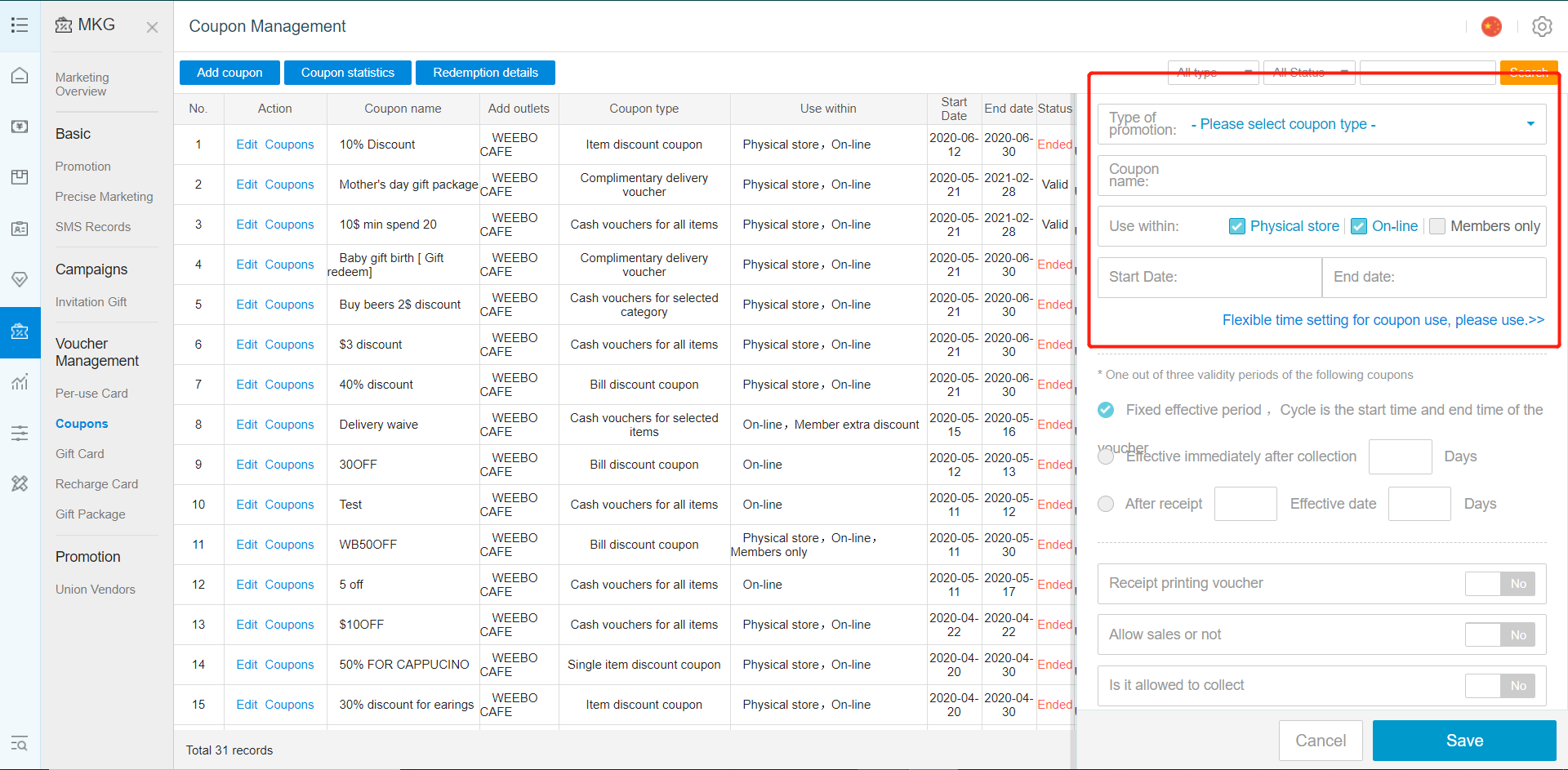Image resolution: width=1568 pixels, height=770 pixels.
Task: Open the All Status filter dropdown
Action: (x=1309, y=73)
